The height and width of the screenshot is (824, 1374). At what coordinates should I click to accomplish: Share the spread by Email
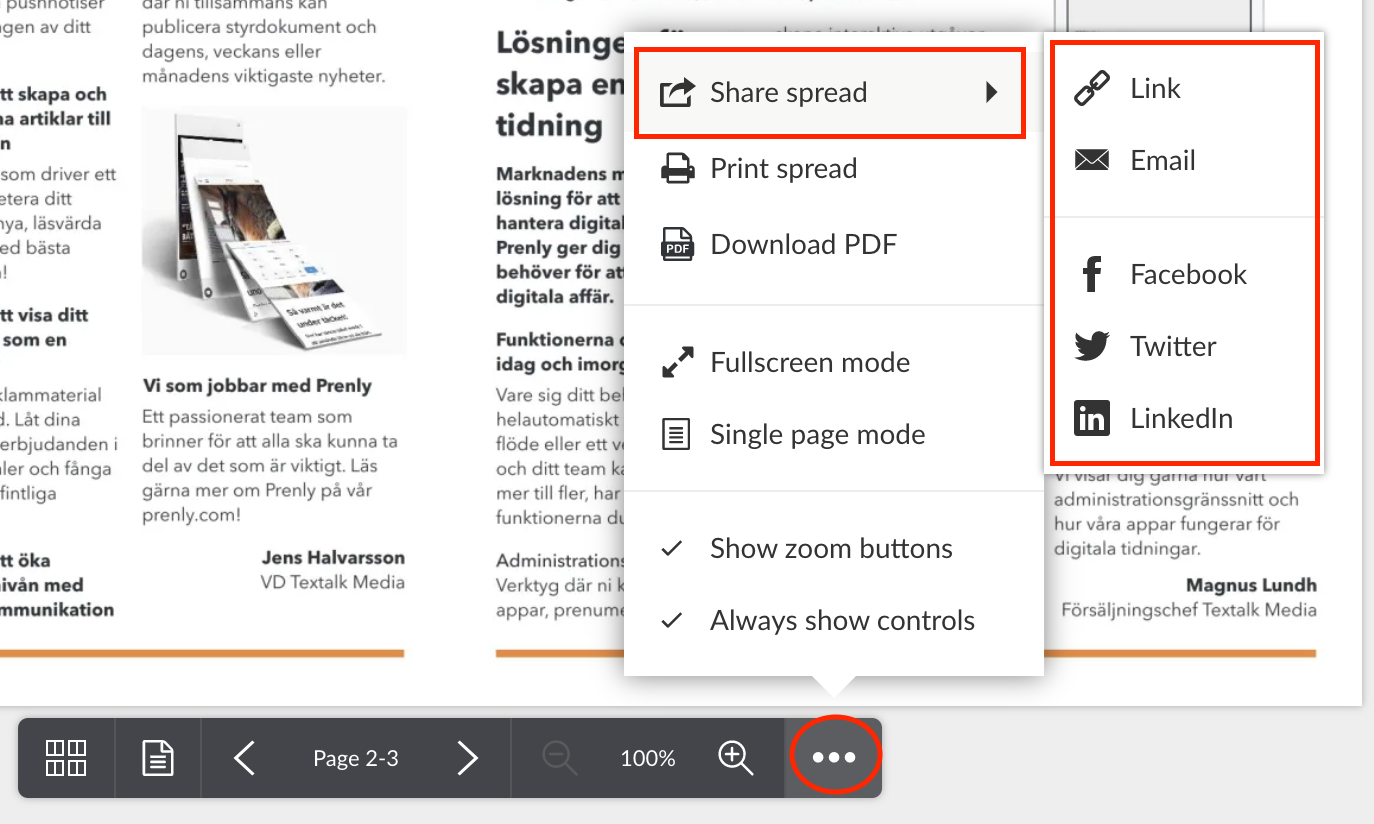1161,161
